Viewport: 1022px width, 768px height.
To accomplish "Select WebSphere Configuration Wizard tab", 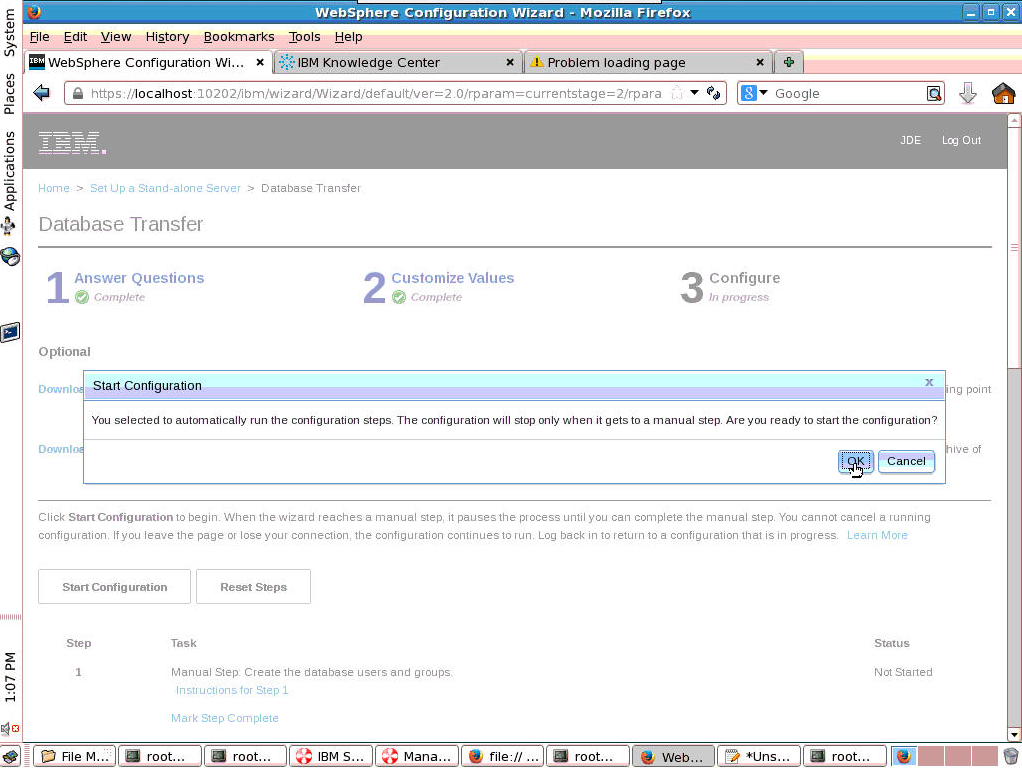I will (x=147, y=63).
